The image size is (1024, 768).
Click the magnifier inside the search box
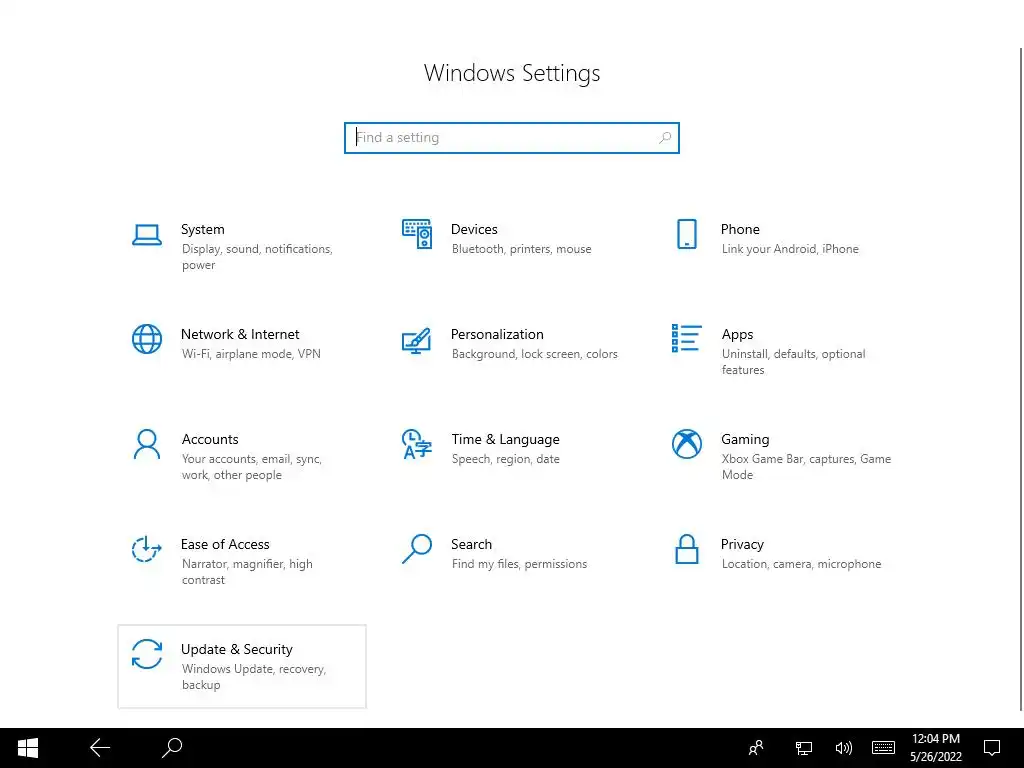(665, 138)
